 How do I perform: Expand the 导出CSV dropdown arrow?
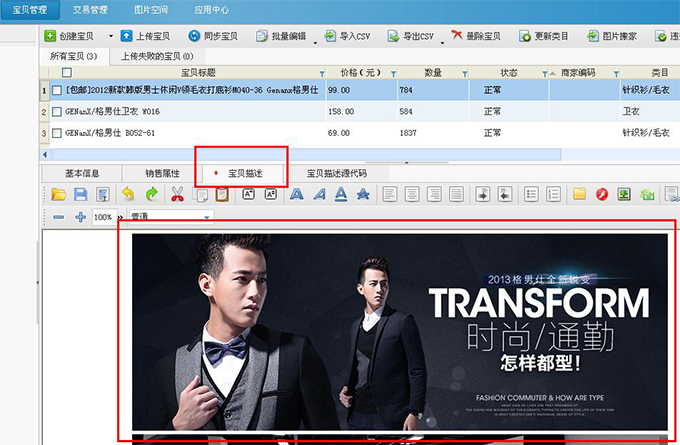(x=439, y=37)
